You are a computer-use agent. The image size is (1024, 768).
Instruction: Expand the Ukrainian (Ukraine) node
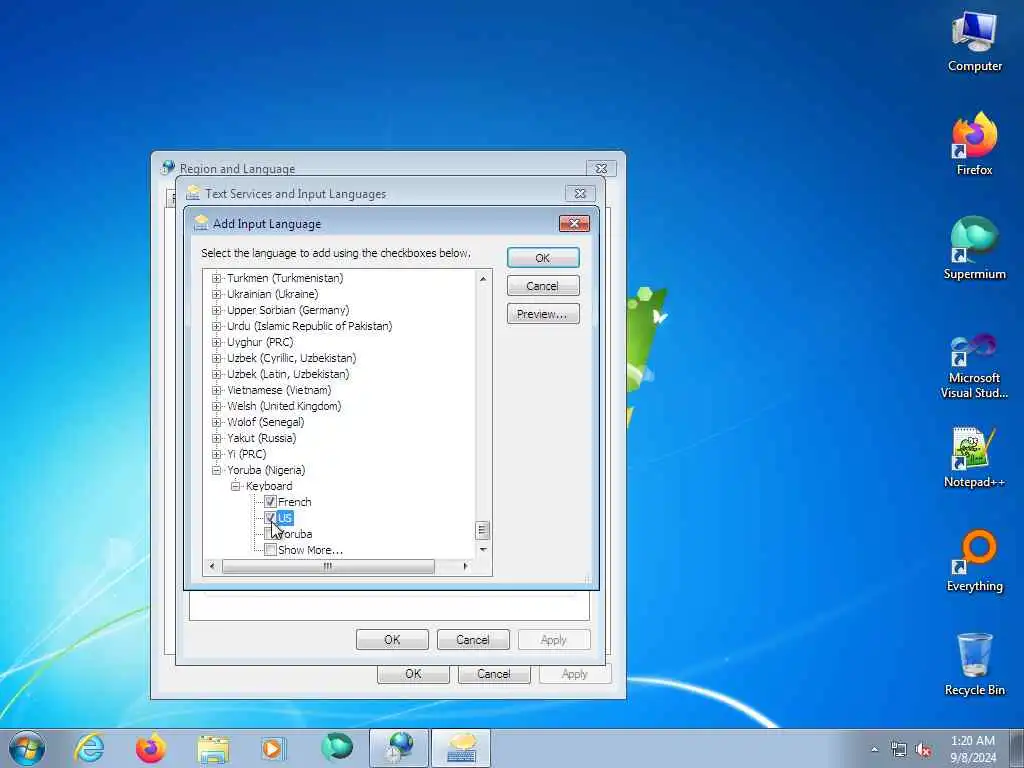point(217,294)
